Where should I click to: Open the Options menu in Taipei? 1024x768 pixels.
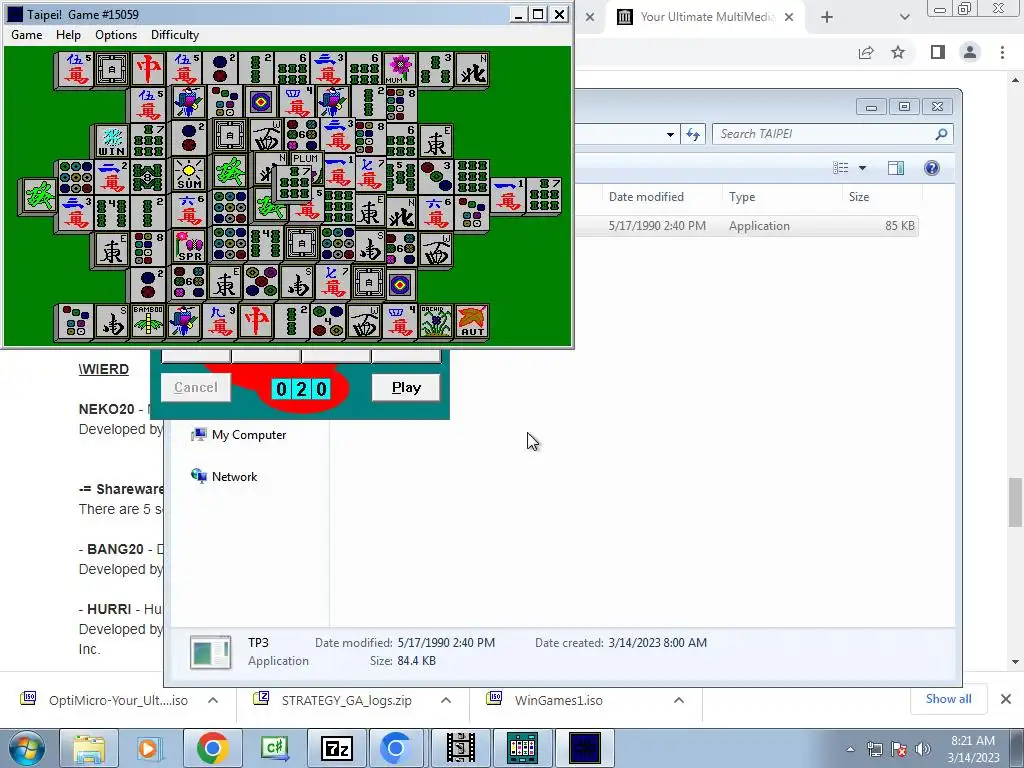coord(116,35)
